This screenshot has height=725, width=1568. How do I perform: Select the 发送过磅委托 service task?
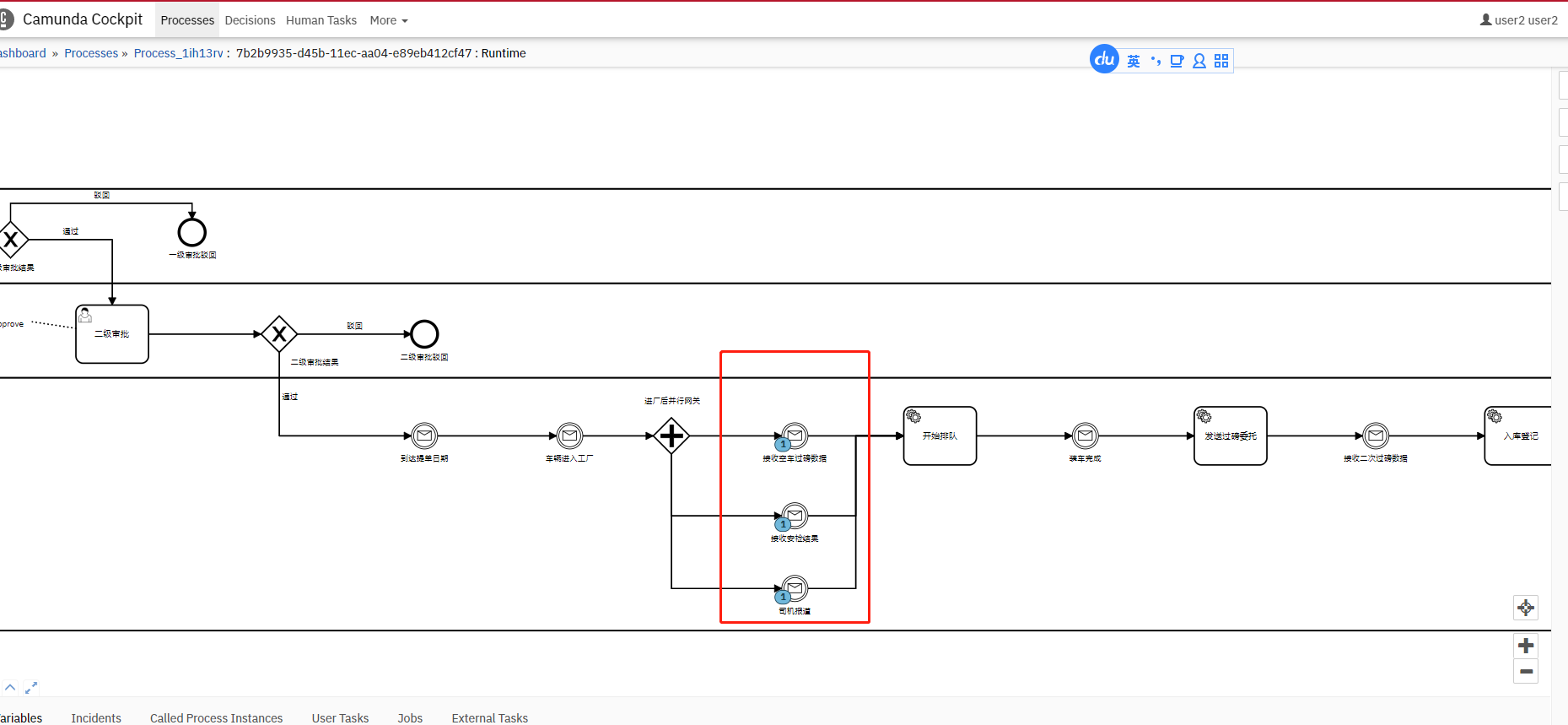click(1231, 436)
